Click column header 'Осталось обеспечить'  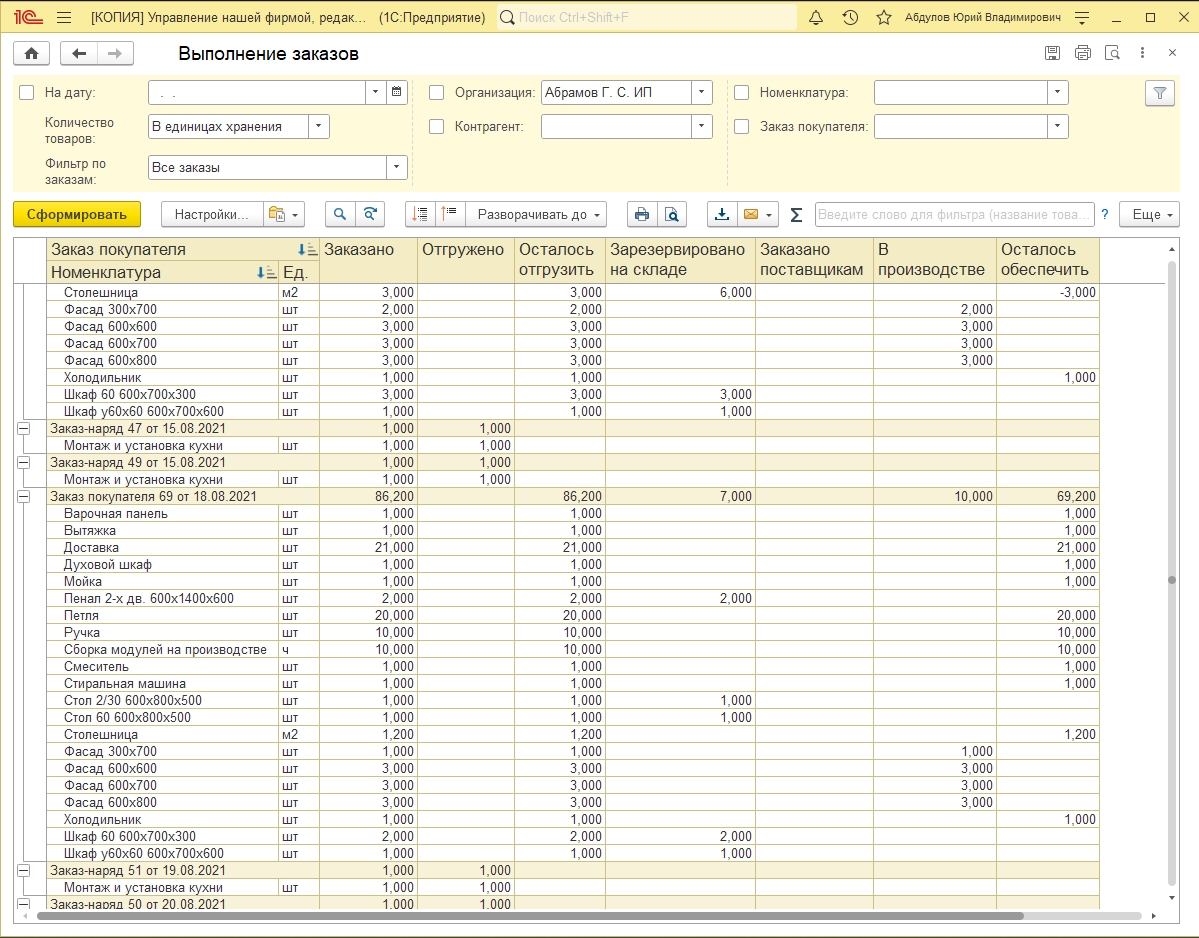click(x=1048, y=260)
